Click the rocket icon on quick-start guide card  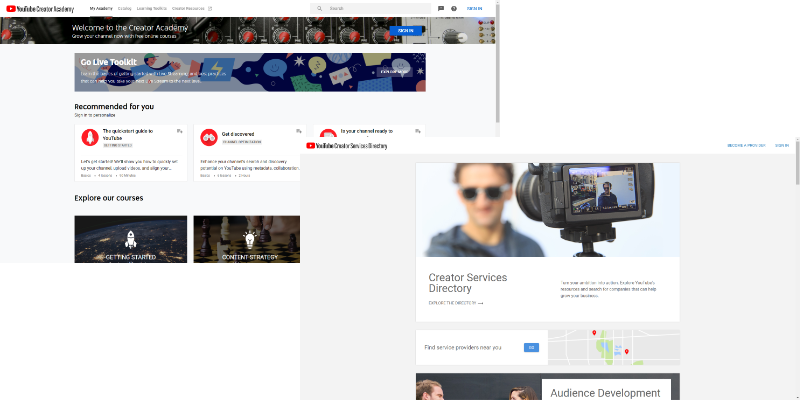tap(90, 137)
